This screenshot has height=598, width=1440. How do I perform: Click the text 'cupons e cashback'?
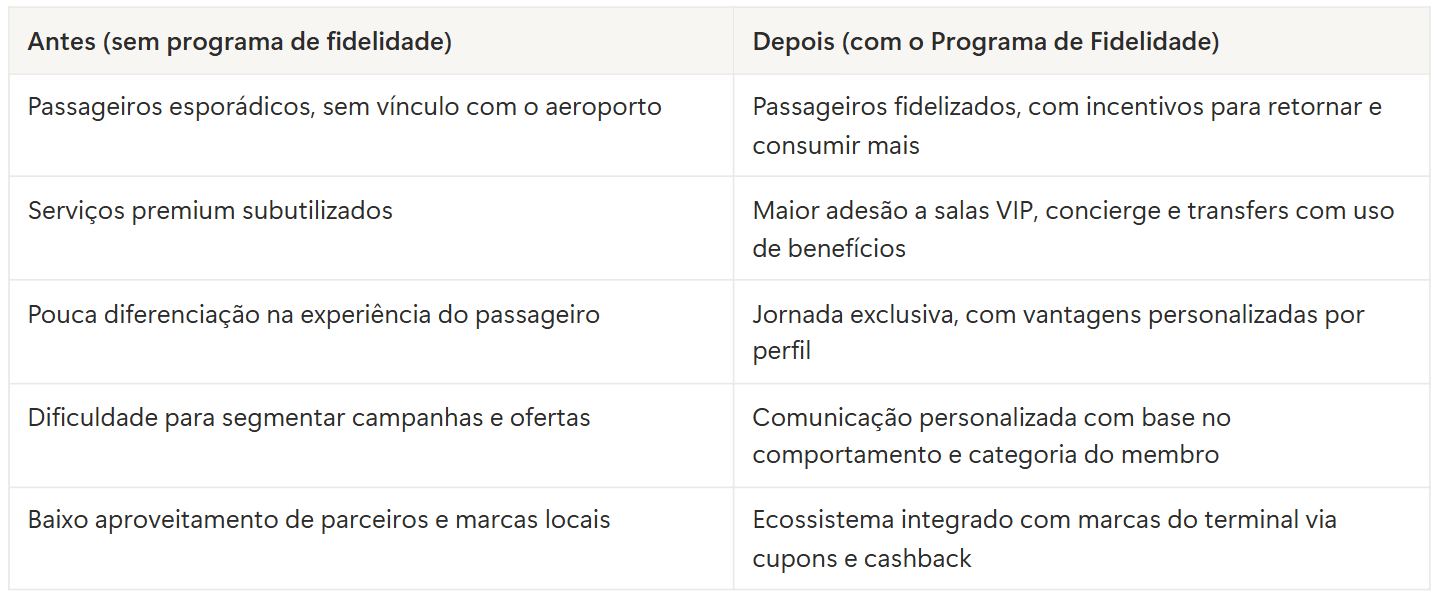pyautogui.click(x=861, y=559)
